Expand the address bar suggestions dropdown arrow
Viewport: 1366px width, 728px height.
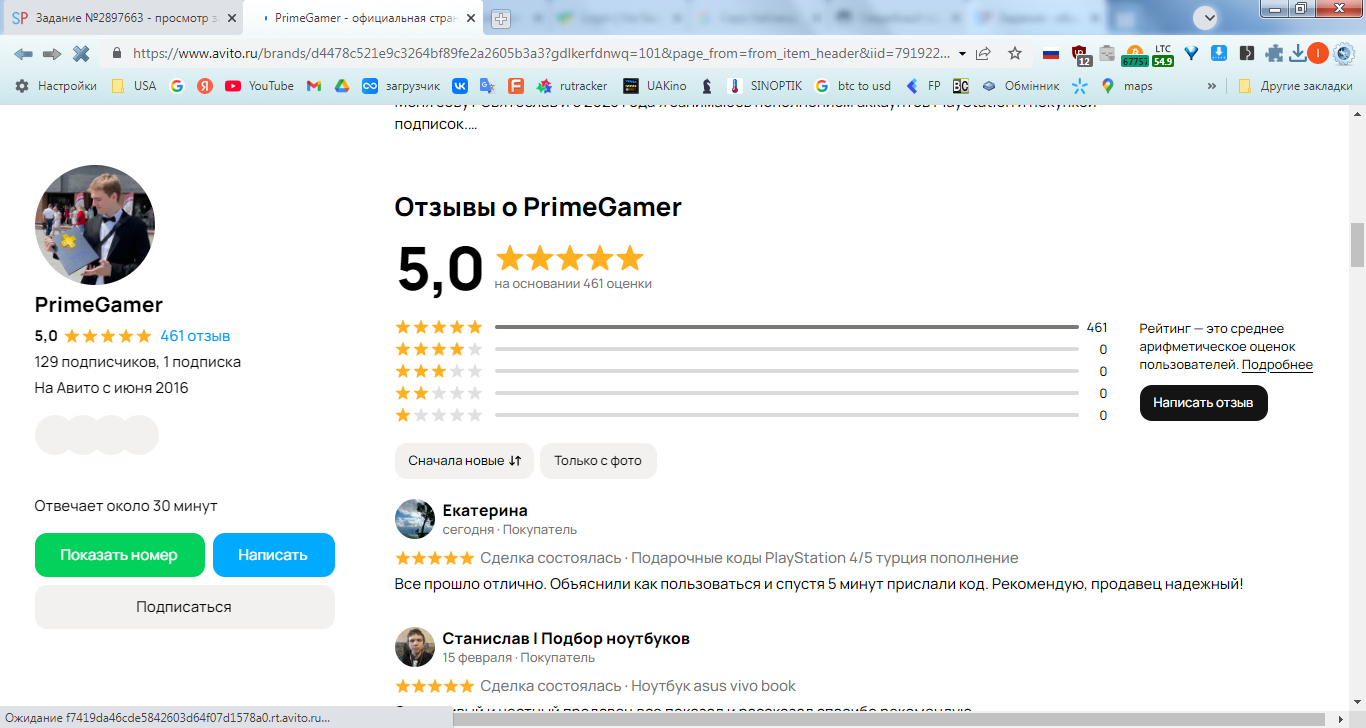pos(962,54)
